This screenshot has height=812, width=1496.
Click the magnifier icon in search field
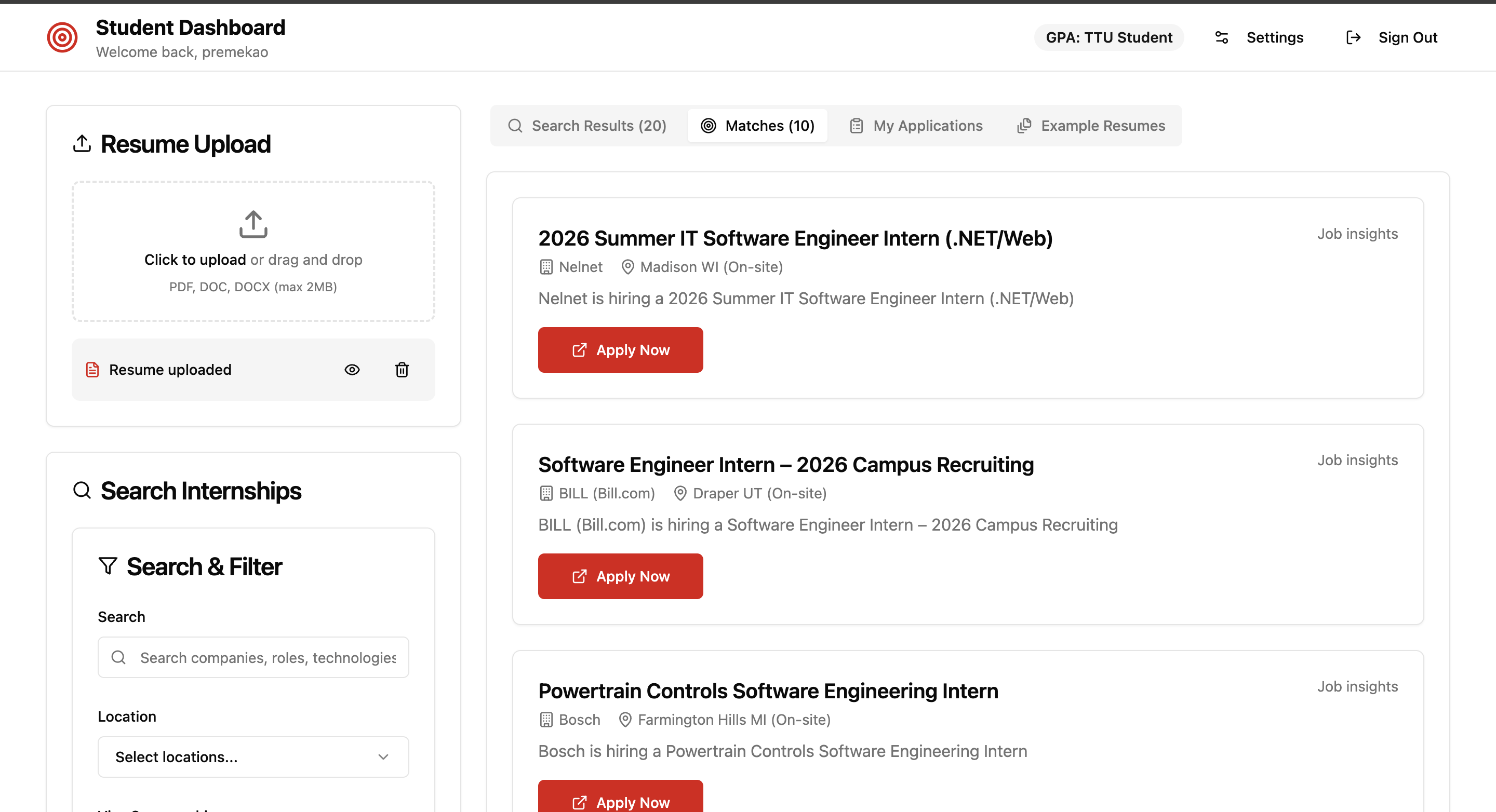pyautogui.click(x=118, y=657)
